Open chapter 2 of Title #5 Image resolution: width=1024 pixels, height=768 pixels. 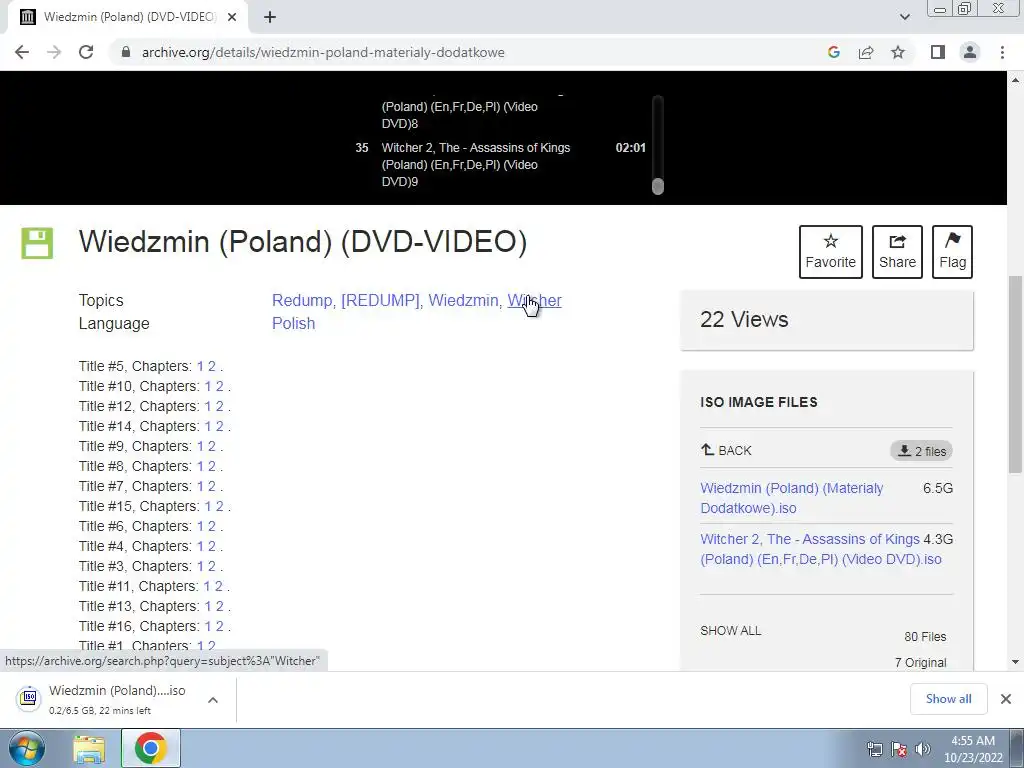pos(211,366)
